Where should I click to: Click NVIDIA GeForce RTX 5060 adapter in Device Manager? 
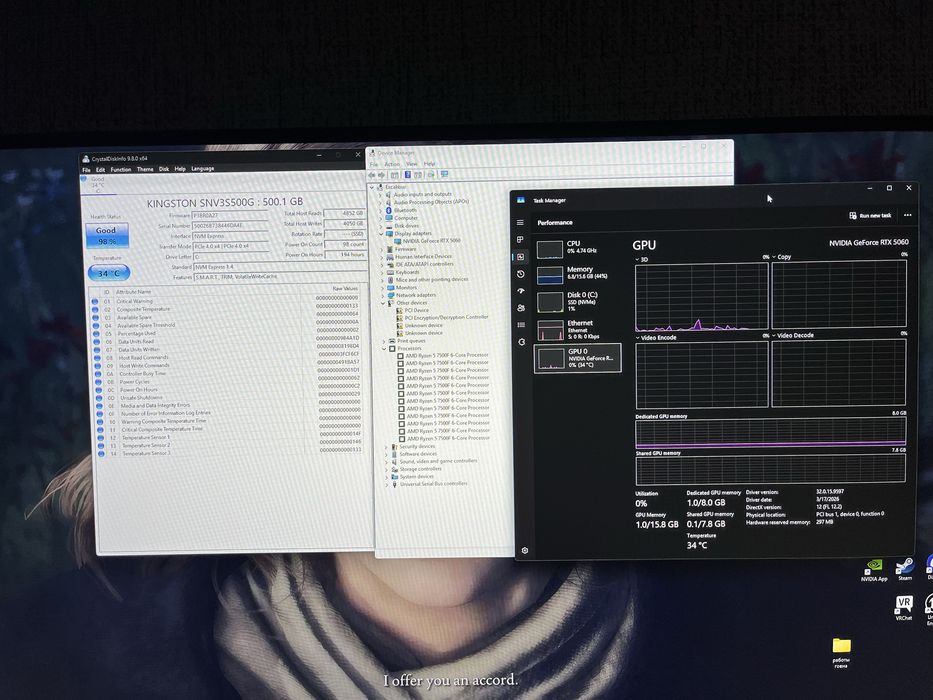(x=428, y=241)
